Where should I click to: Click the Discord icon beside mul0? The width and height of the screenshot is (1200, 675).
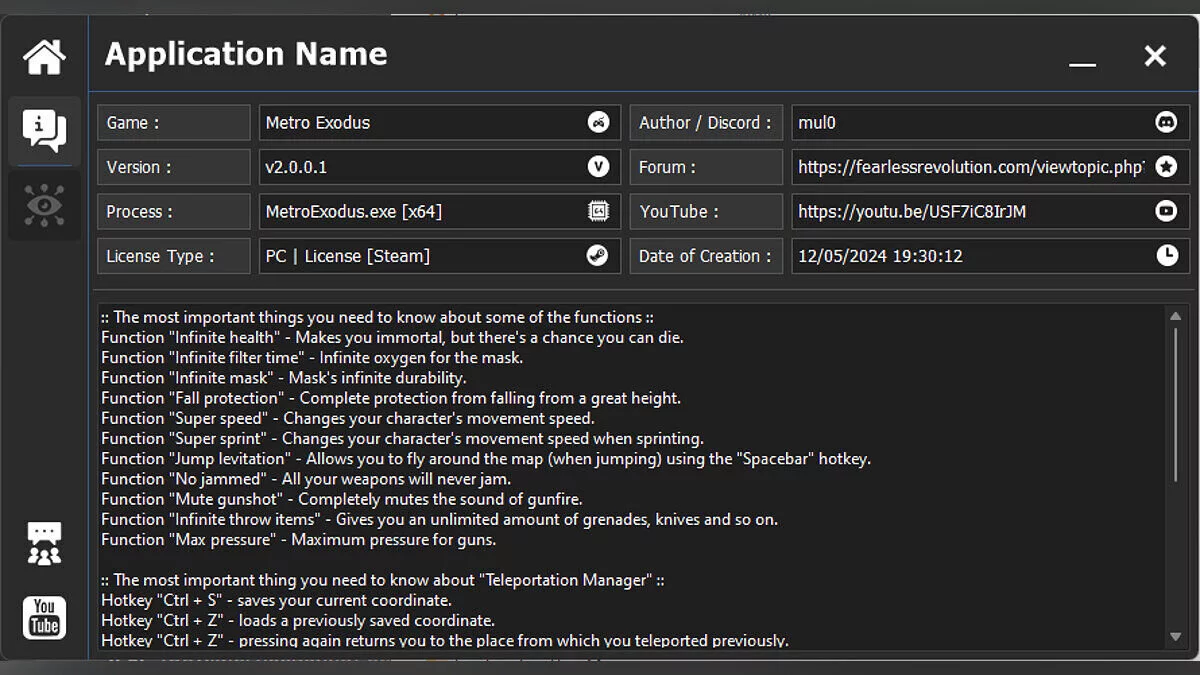(1166, 122)
